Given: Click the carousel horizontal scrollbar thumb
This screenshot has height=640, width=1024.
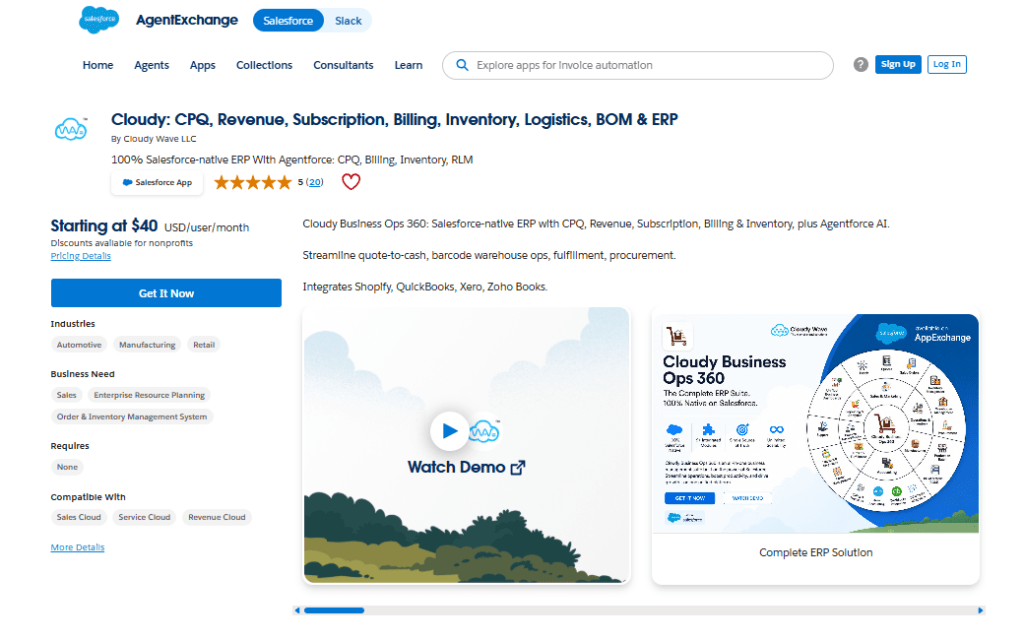Looking at the screenshot, I should tap(334, 611).
